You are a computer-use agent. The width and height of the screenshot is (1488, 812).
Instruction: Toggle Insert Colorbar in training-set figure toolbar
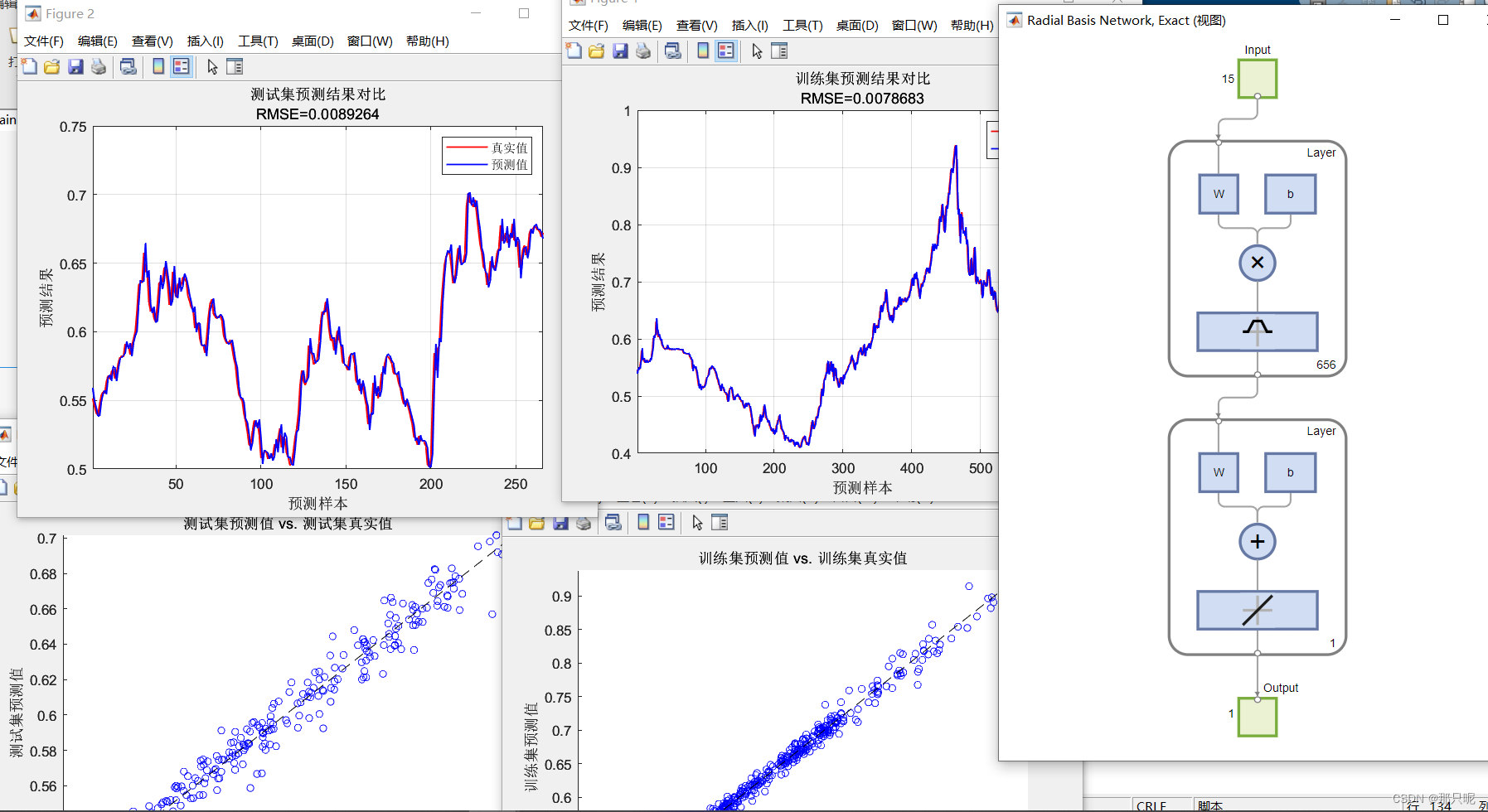[703, 51]
